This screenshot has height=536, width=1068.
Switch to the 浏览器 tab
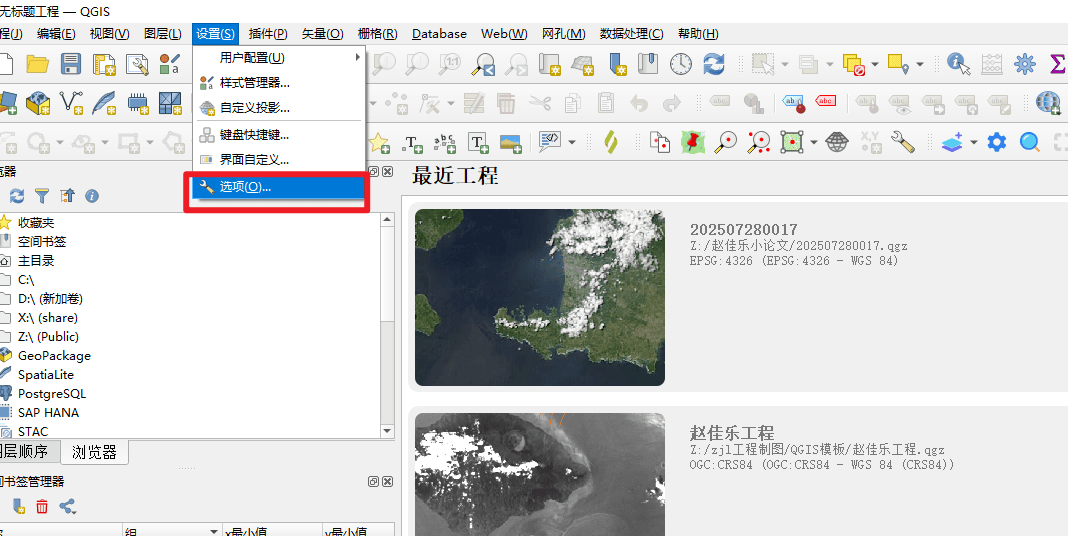pyautogui.click(x=94, y=452)
